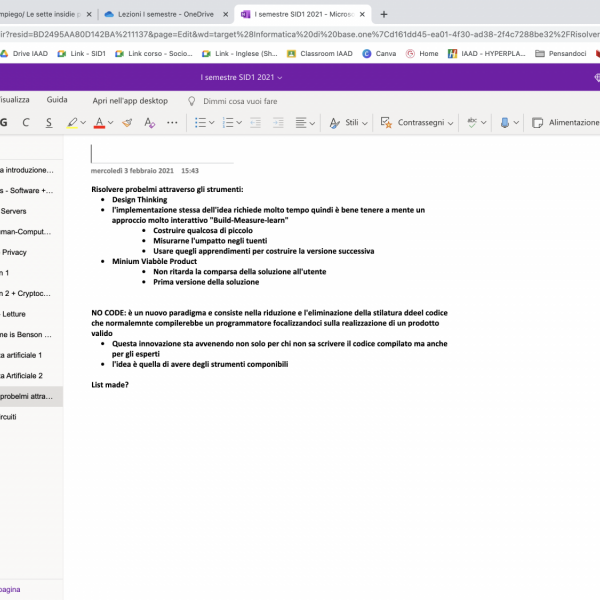Open Pensandoci bookmarks folder
This screenshot has height=600, width=600.
561,54
